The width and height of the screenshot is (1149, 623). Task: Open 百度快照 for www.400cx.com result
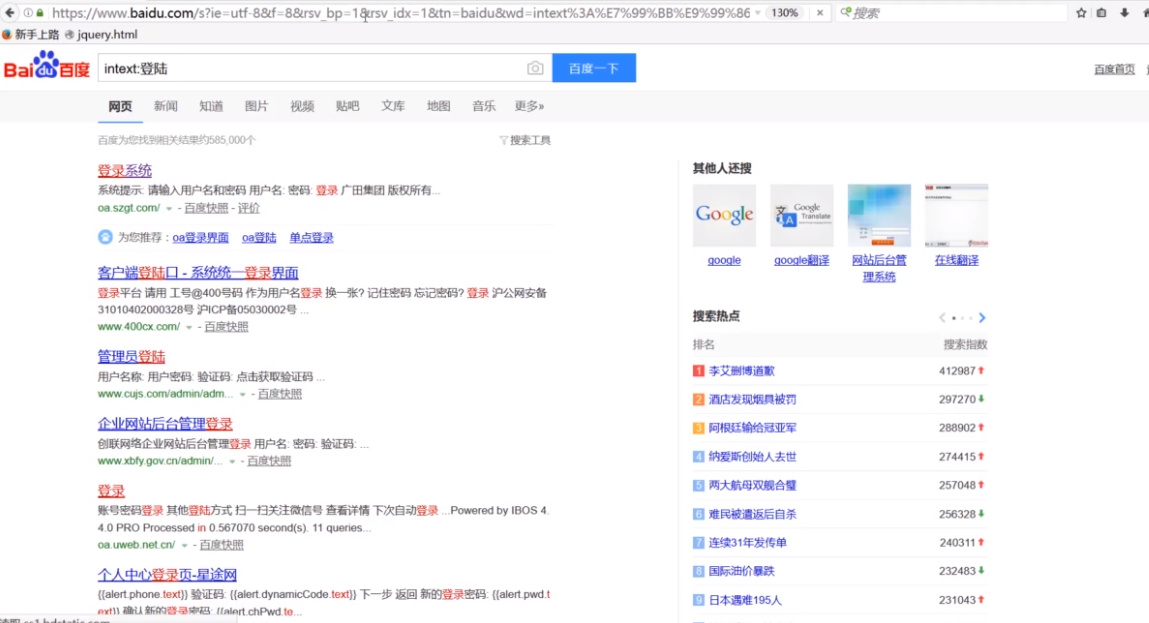click(226, 327)
